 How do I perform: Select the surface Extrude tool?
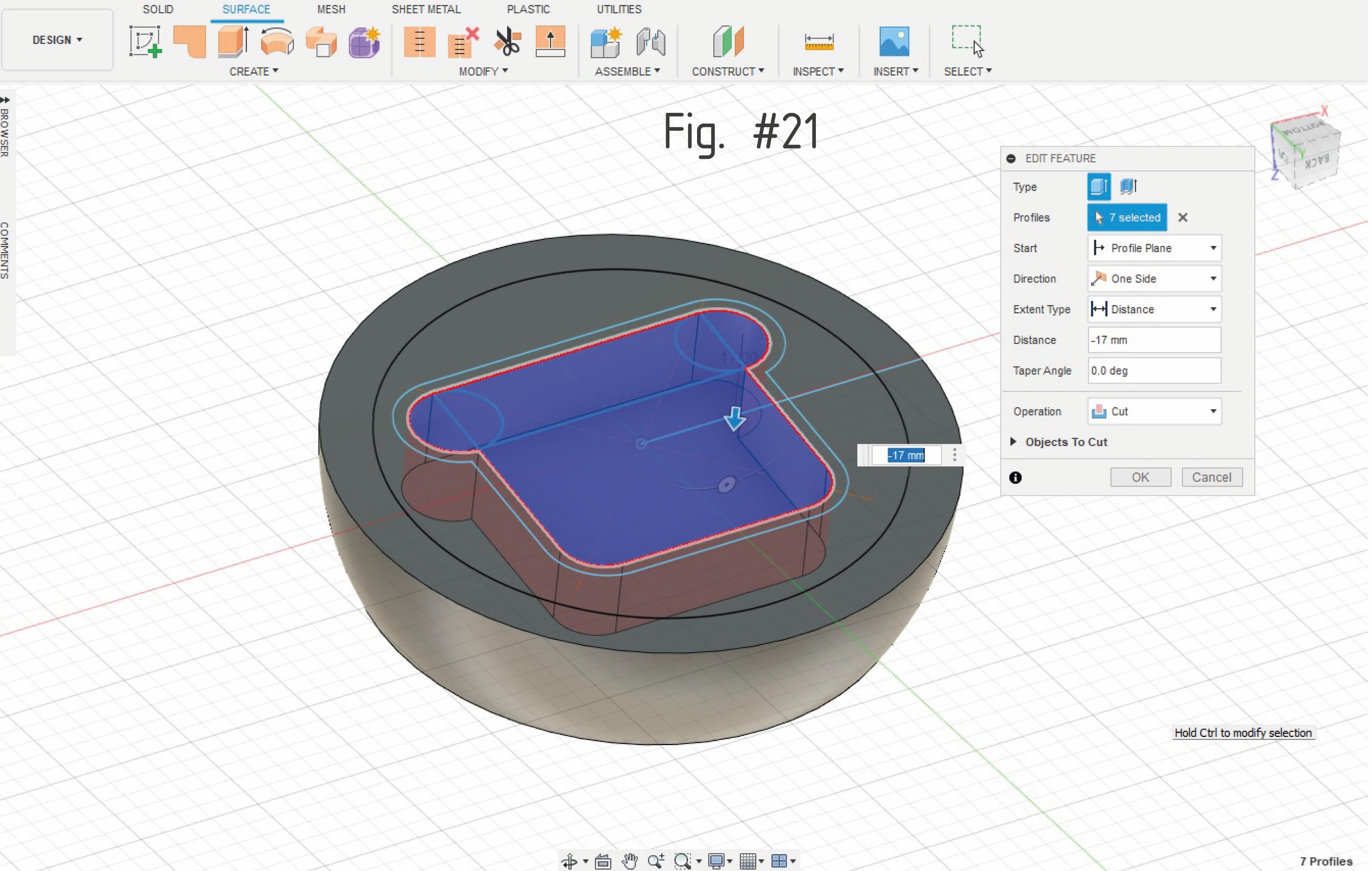233,41
